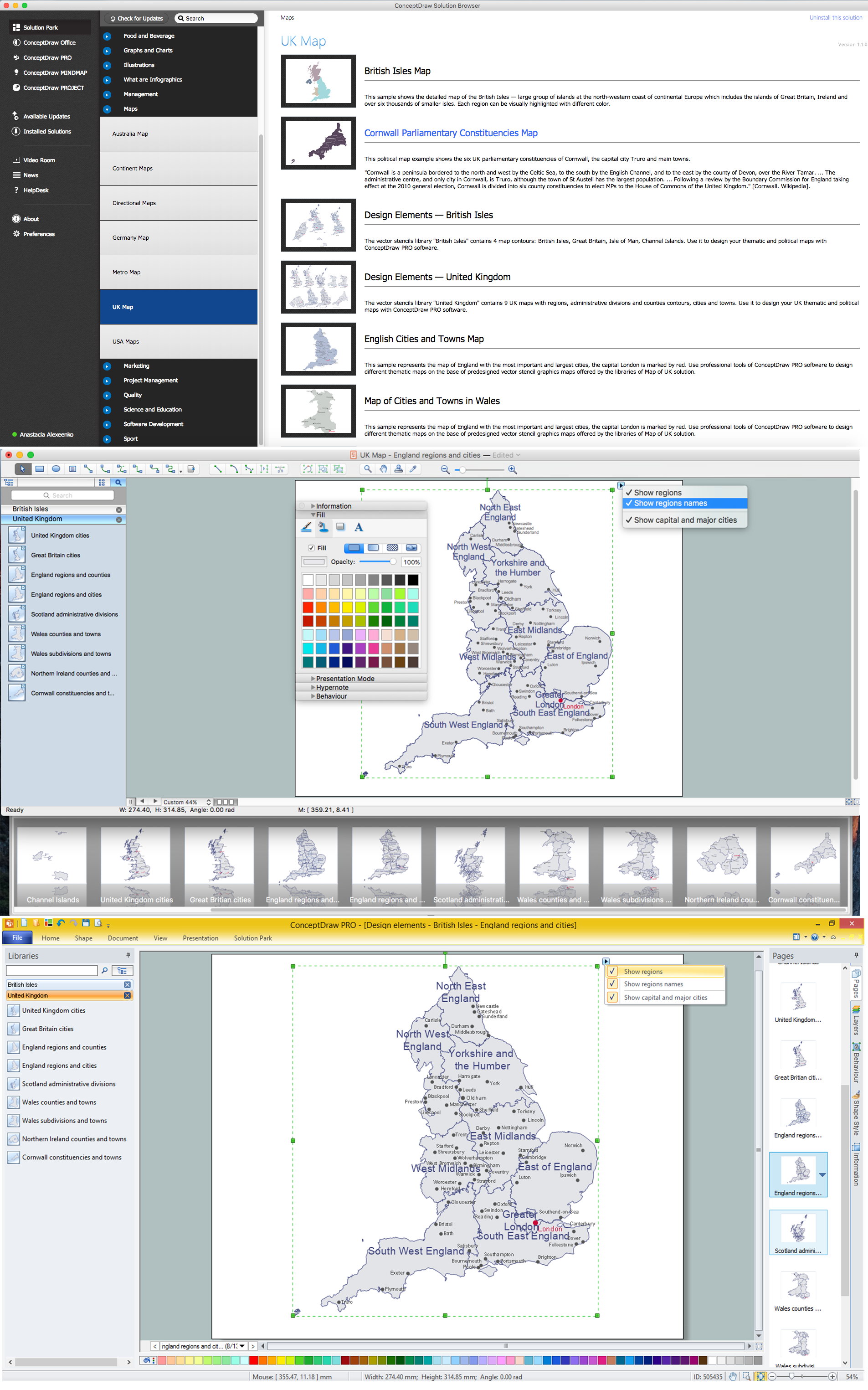Open the File tab in ribbon
Screen dimensions: 868x1390
click(x=18, y=937)
